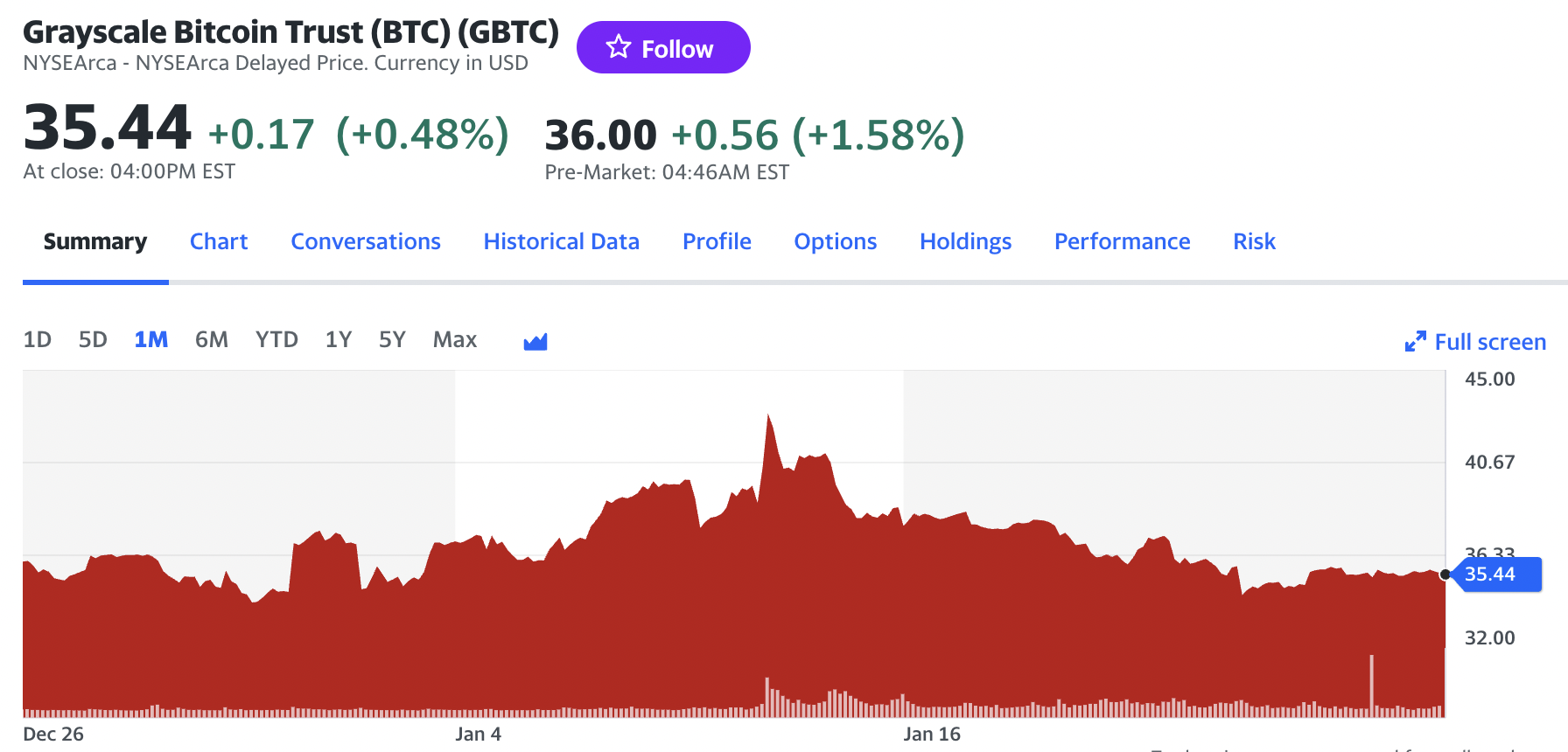Image resolution: width=1568 pixels, height=752 pixels.
Task: Click the 35.44 current price marker
Action: click(x=1494, y=574)
